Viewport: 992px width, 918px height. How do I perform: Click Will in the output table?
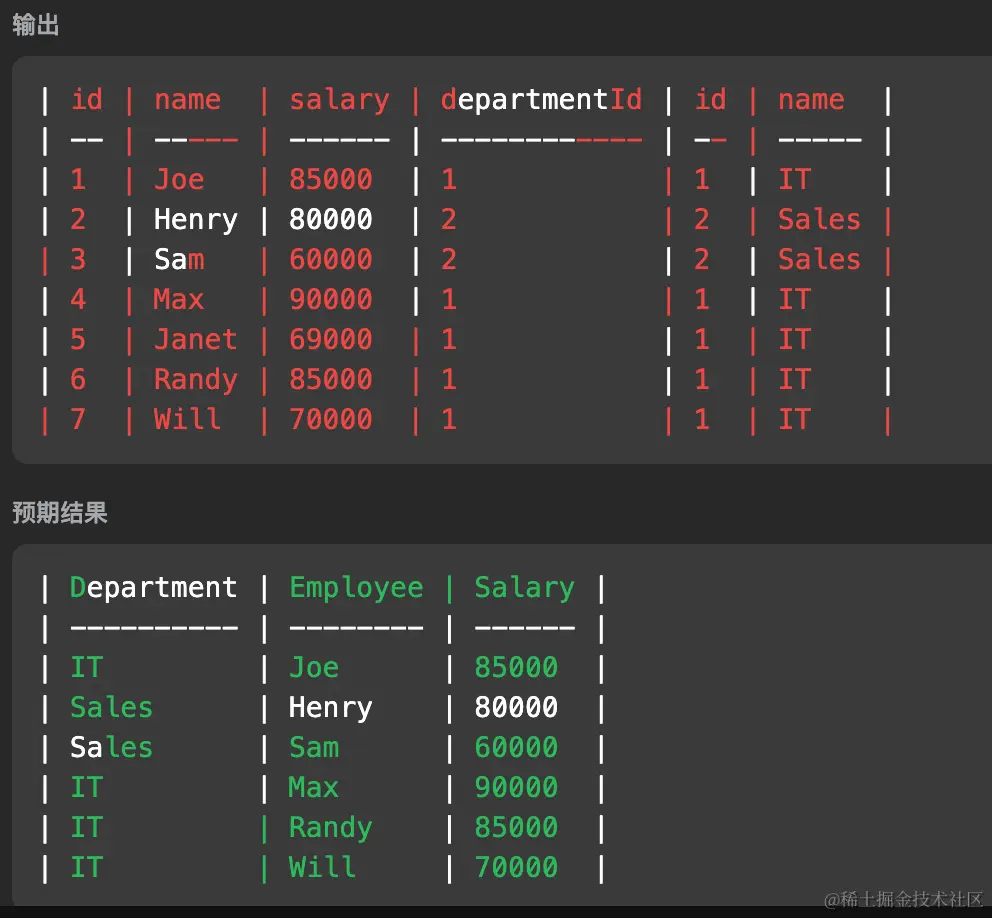point(187,419)
